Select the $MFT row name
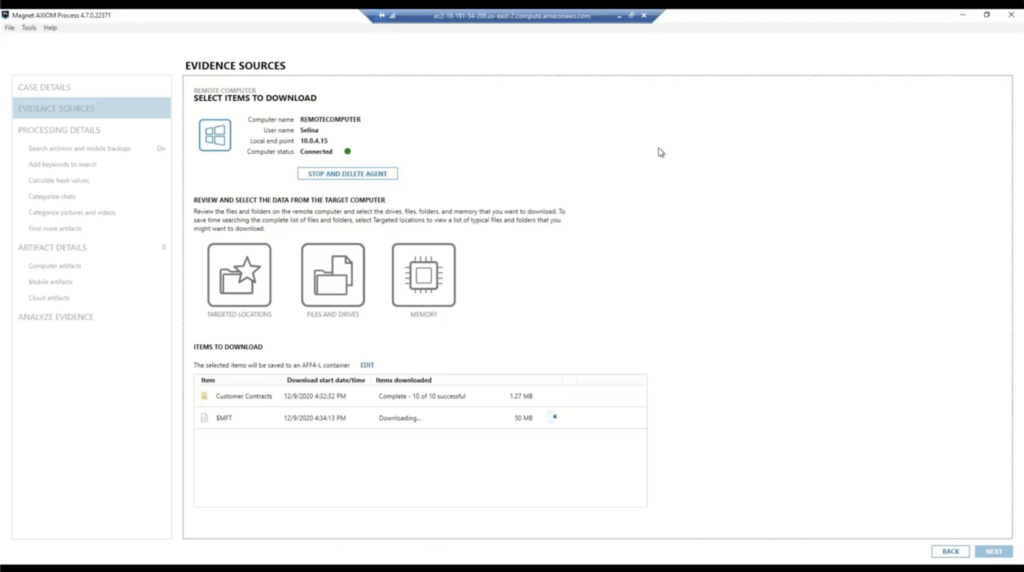The width and height of the screenshot is (1024, 572). tap(224, 418)
